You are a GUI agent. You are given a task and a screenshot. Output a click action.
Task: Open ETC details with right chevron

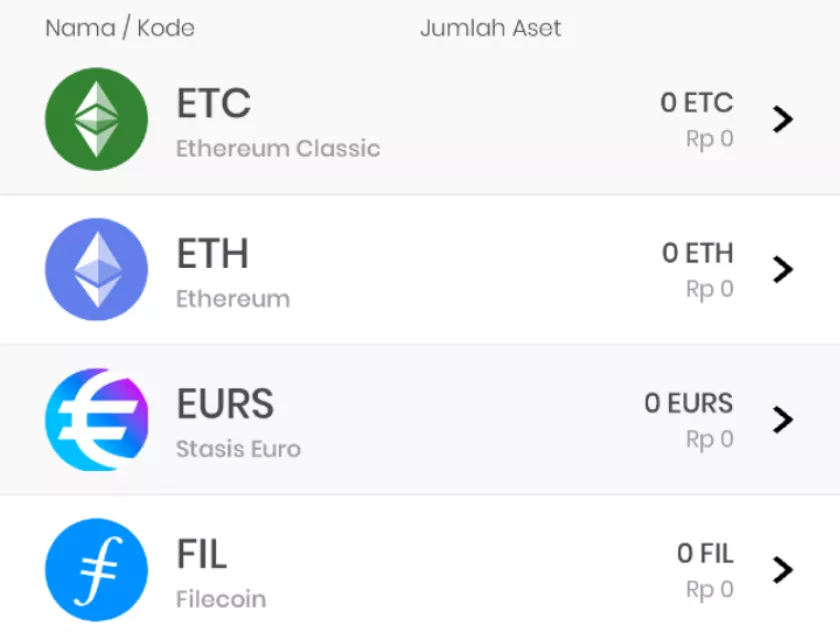[x=783, y=119]
